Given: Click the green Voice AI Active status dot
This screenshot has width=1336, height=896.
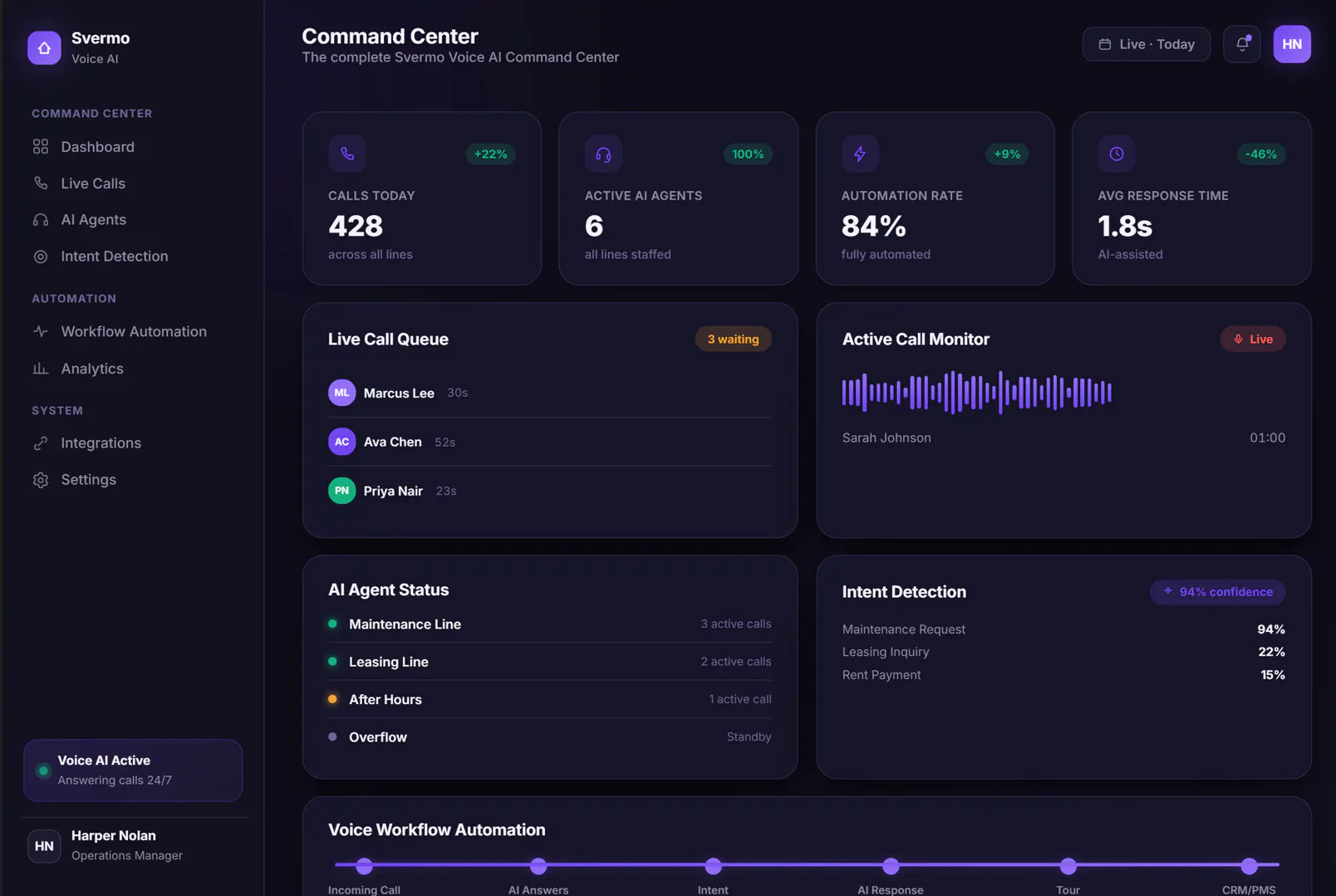Looking at the screenshot, I should (43, 771).
